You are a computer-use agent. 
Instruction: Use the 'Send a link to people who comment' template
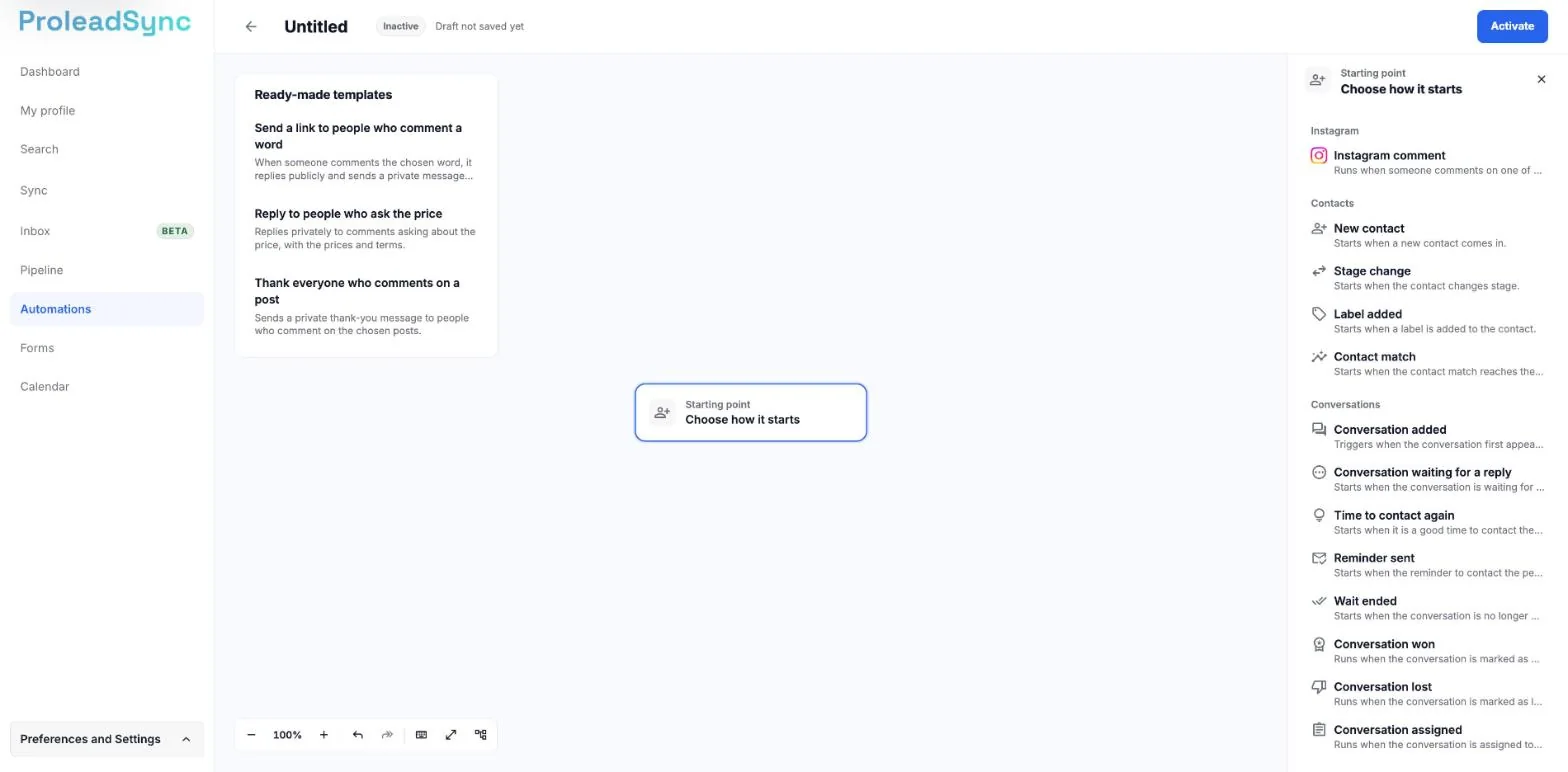tap(366, 152)
